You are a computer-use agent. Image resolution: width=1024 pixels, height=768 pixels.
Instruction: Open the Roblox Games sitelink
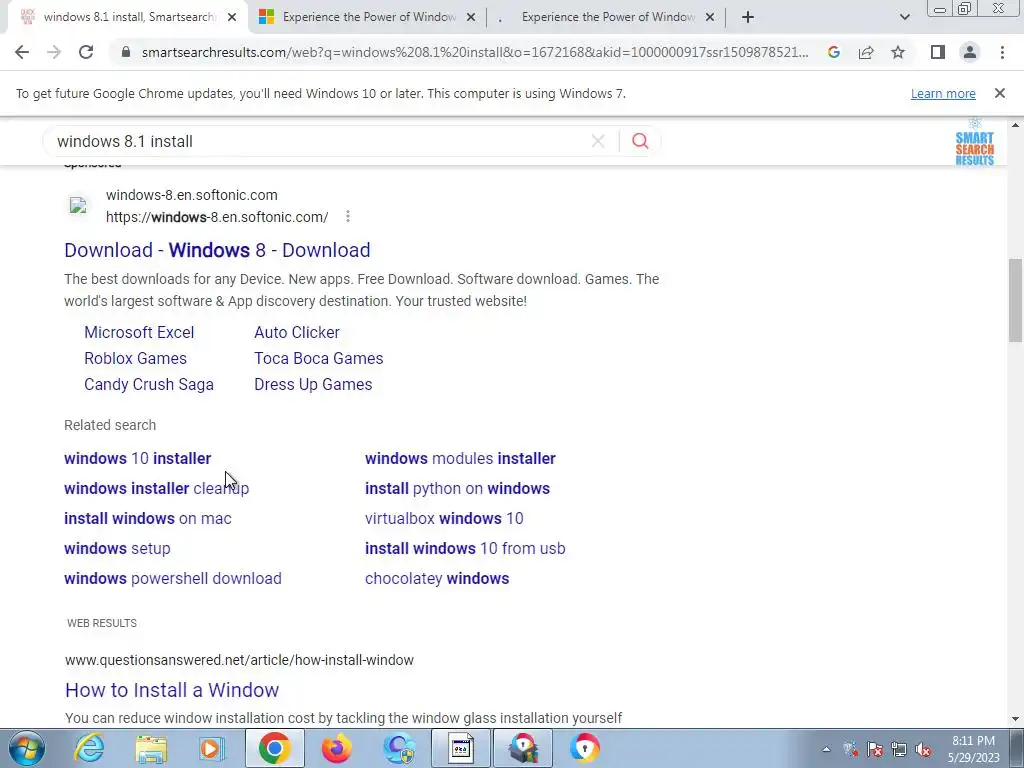[135, 359]
